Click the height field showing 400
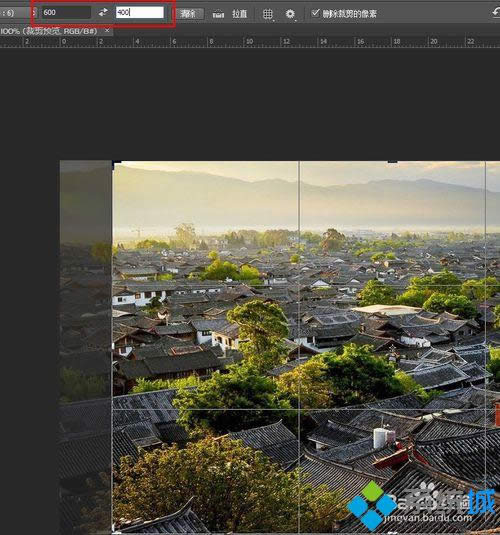The image size is (500, 535). (x=140, y=13)
